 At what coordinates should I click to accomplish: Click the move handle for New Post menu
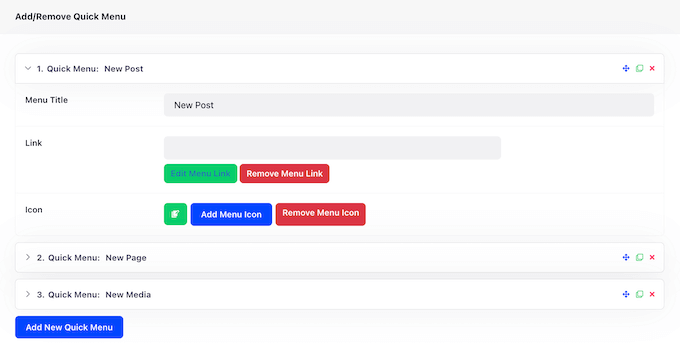click(x=626, y=69)
